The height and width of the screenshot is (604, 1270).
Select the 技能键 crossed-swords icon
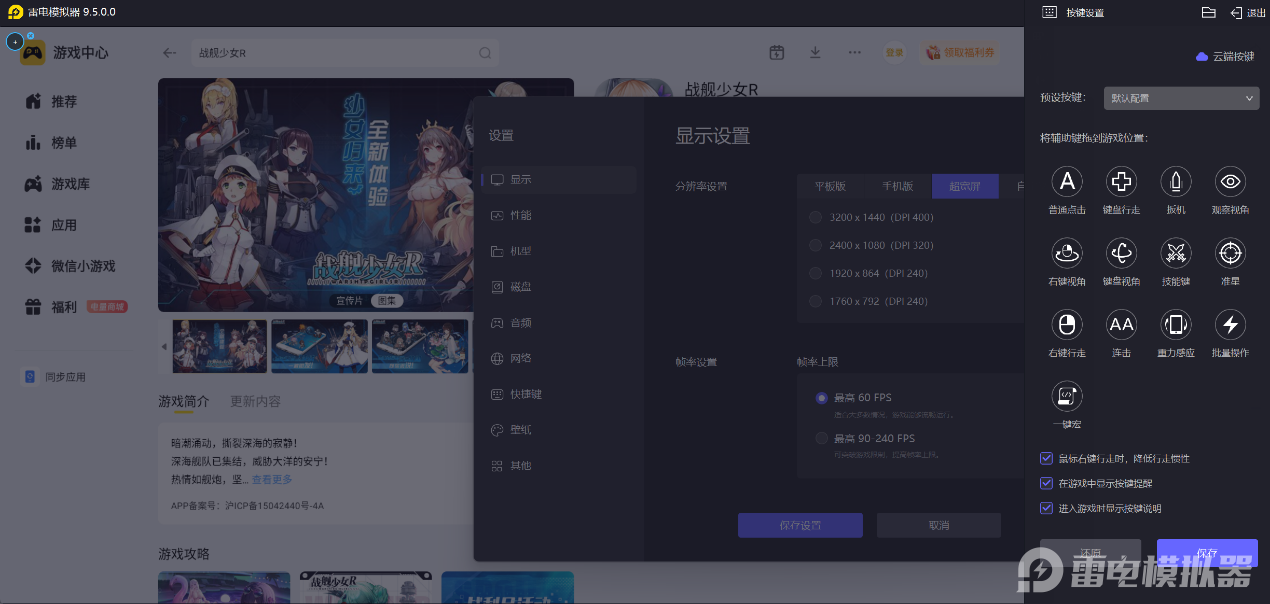[x=1175, y=253]
